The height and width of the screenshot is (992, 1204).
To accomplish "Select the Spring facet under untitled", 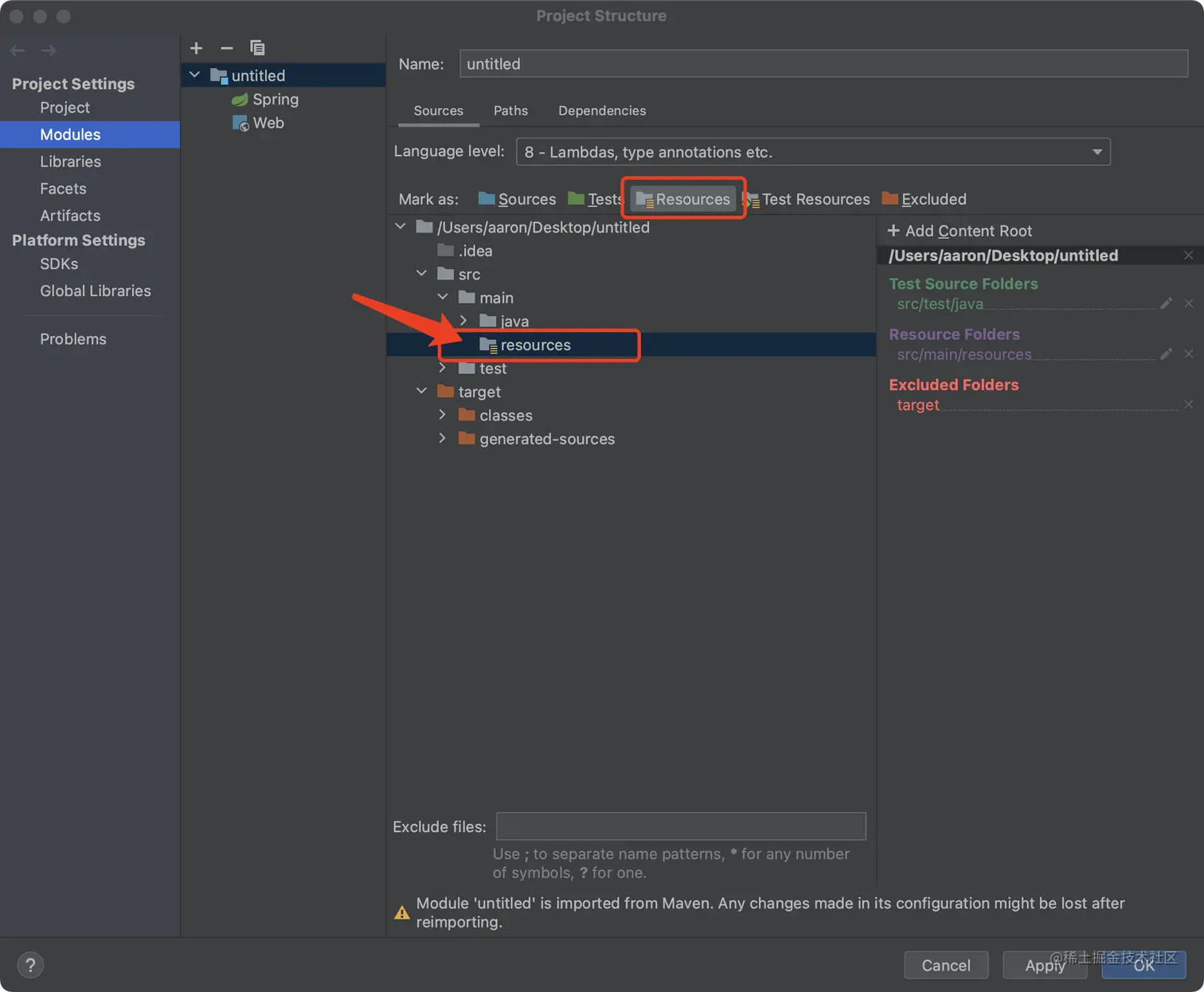I will click(x=275, y=100).
